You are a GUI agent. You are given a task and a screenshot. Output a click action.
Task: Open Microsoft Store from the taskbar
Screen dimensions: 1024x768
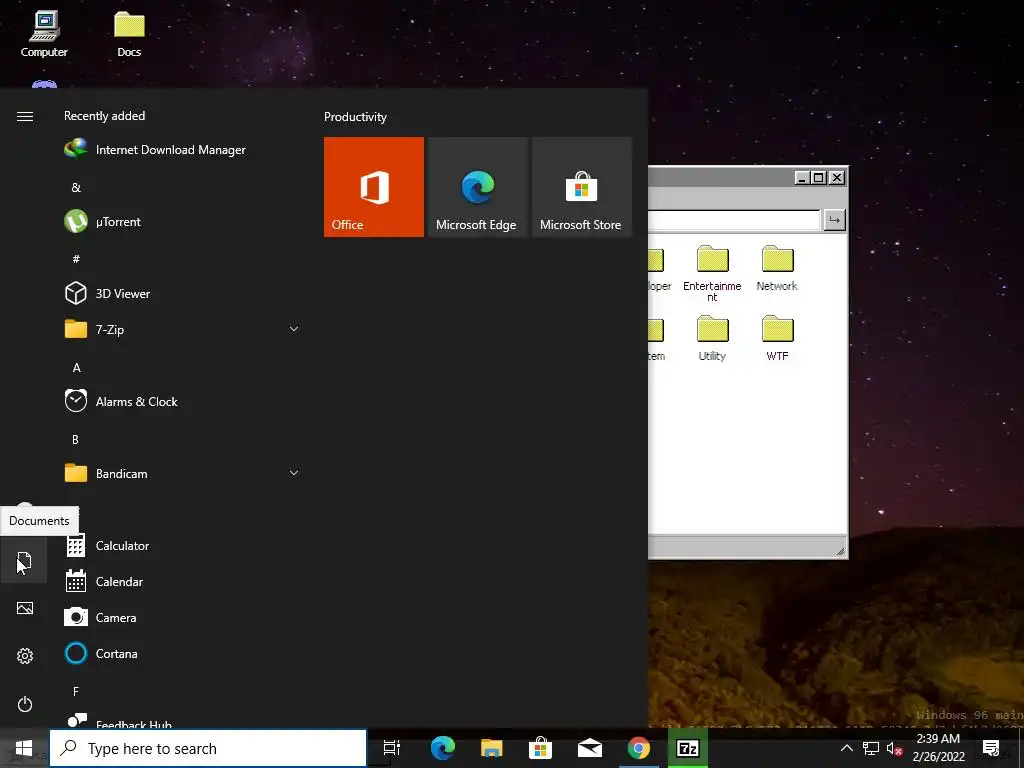click(x=540, y=748)
